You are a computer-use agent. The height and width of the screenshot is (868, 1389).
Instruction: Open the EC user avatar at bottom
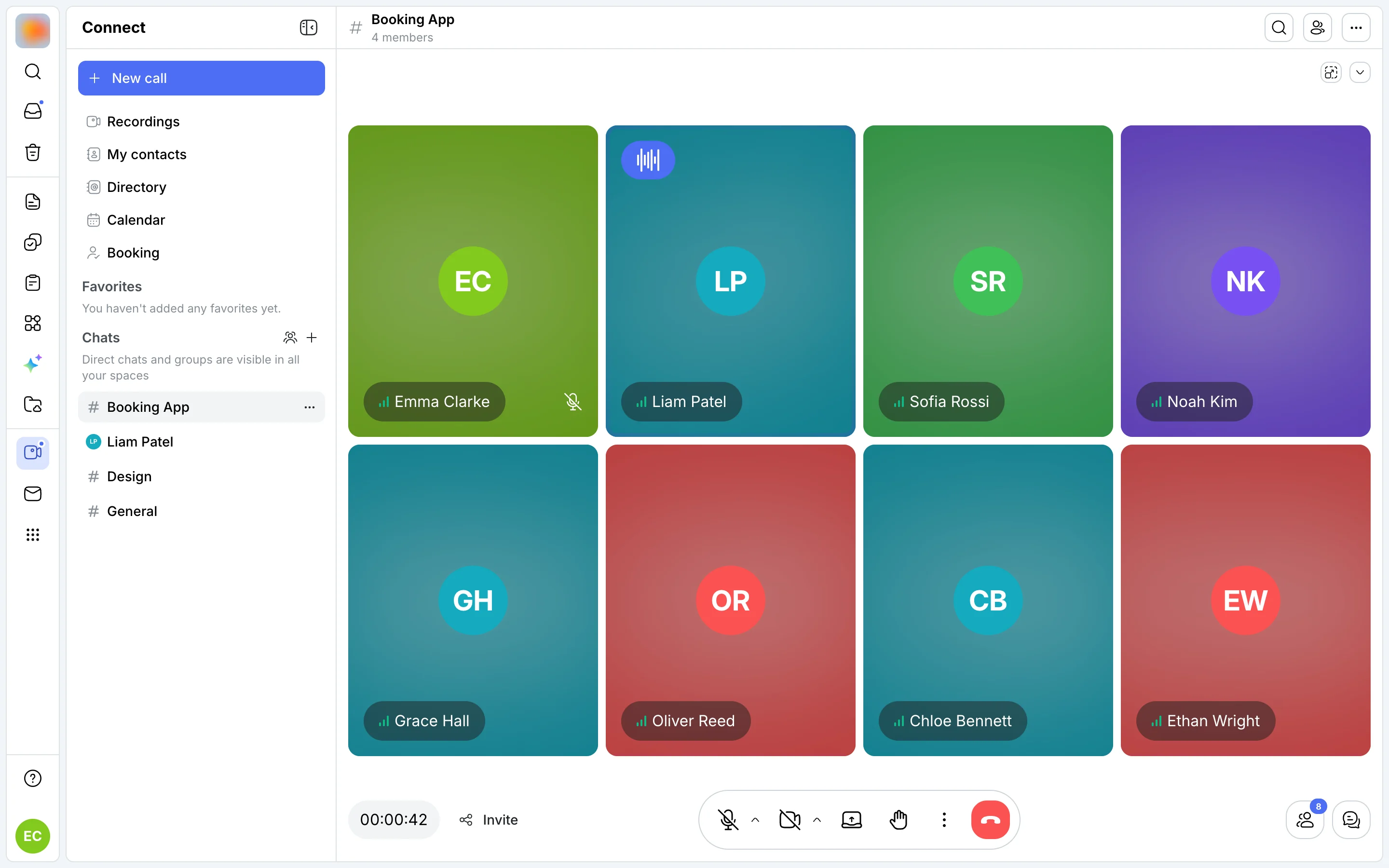click(x=33, y=836)
